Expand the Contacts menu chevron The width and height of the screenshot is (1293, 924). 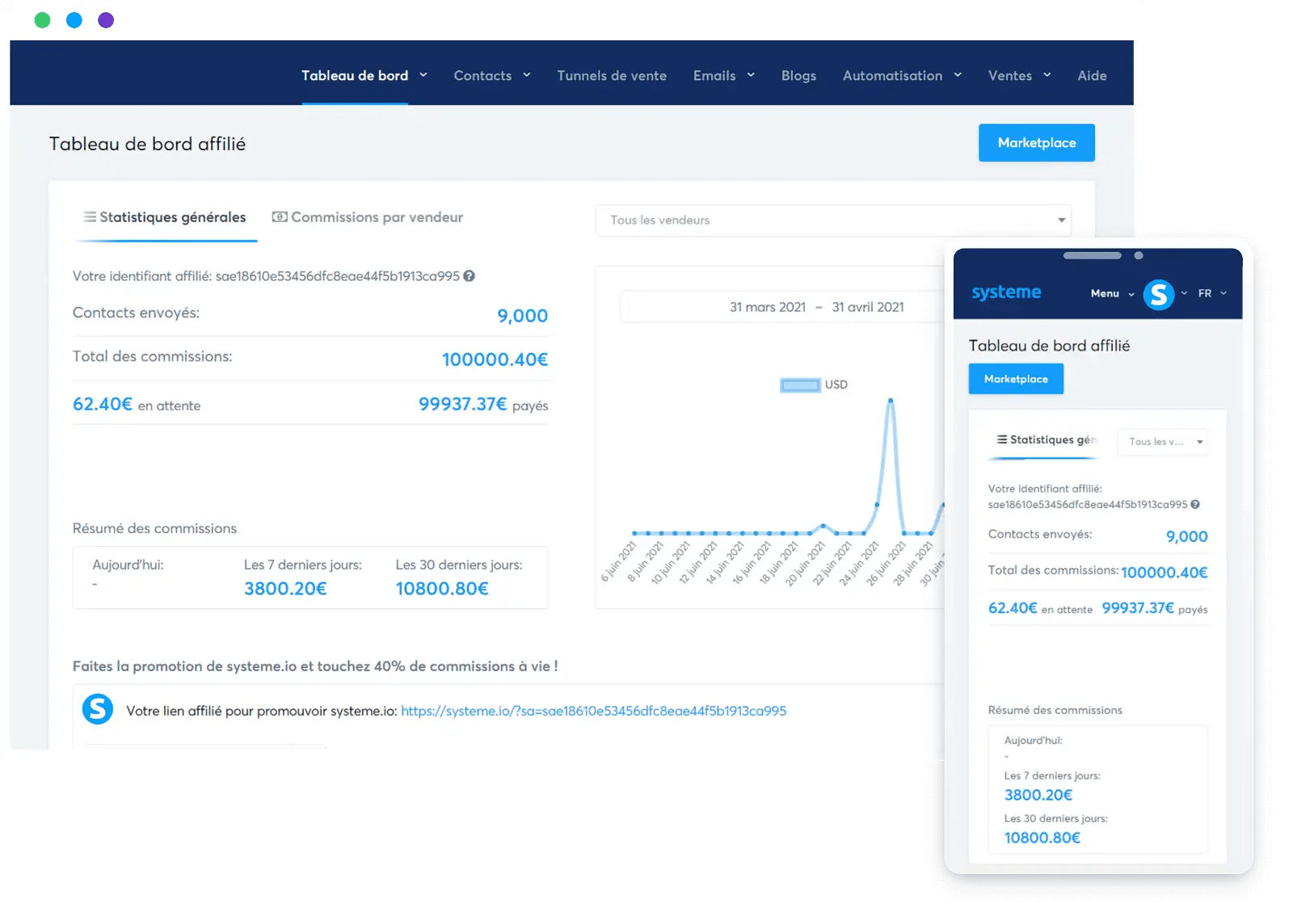click(527, 75)
